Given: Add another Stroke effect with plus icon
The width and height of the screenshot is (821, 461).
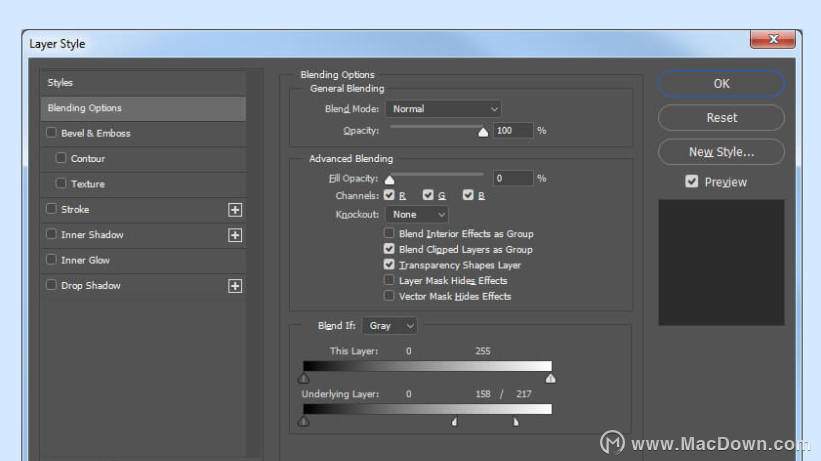Looking at the screenshot, I should [x=235, y=210].
